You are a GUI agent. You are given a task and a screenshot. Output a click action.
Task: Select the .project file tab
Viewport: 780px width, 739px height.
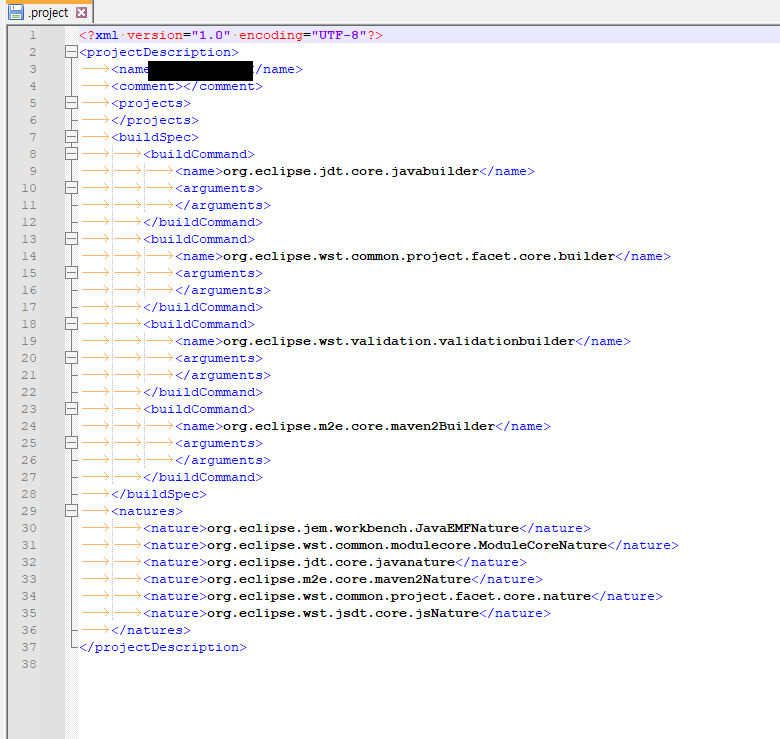[49, 12]
